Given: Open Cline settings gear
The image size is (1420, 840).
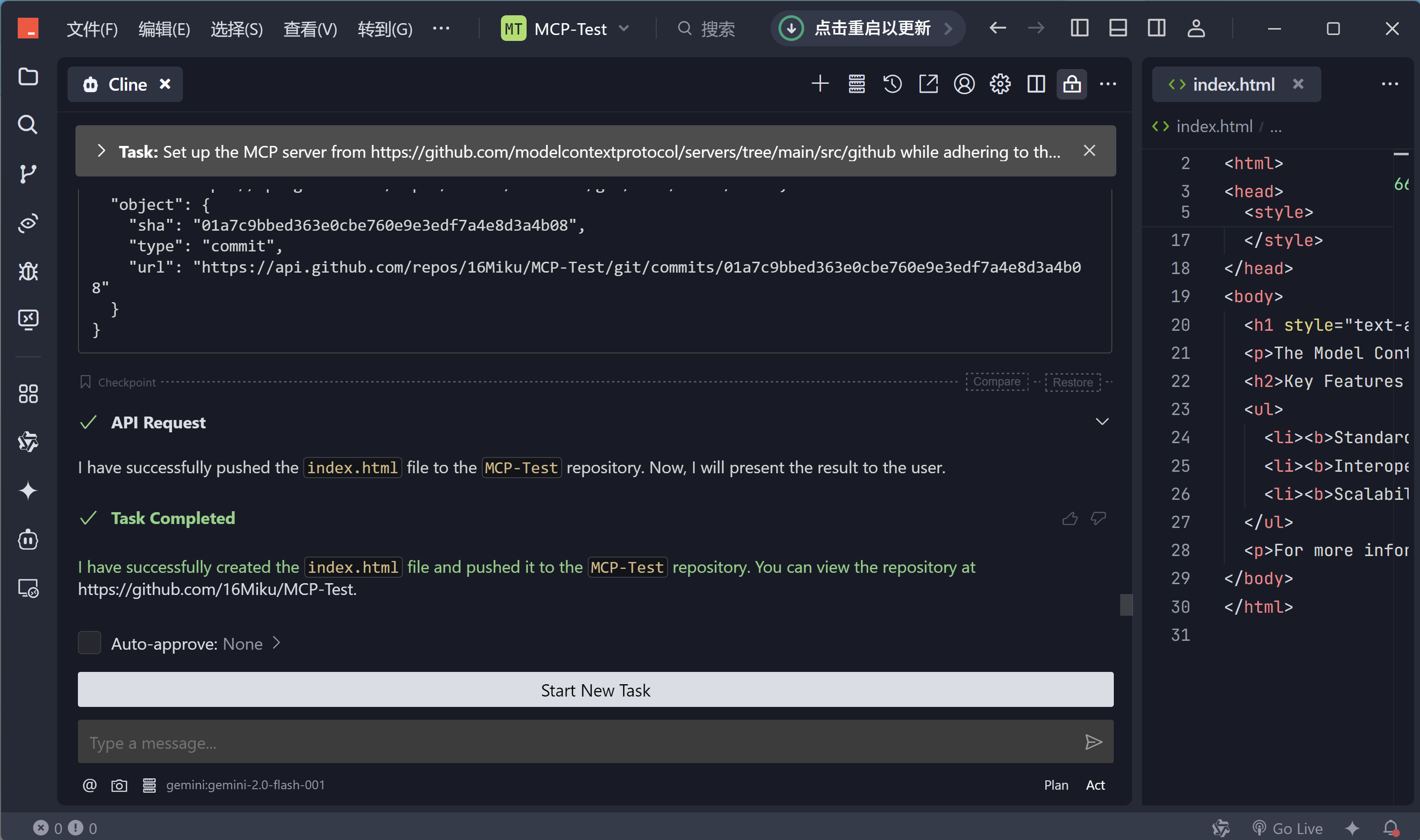Looking at the screenshot, I should pyautogui.click(x=999, y=84).
